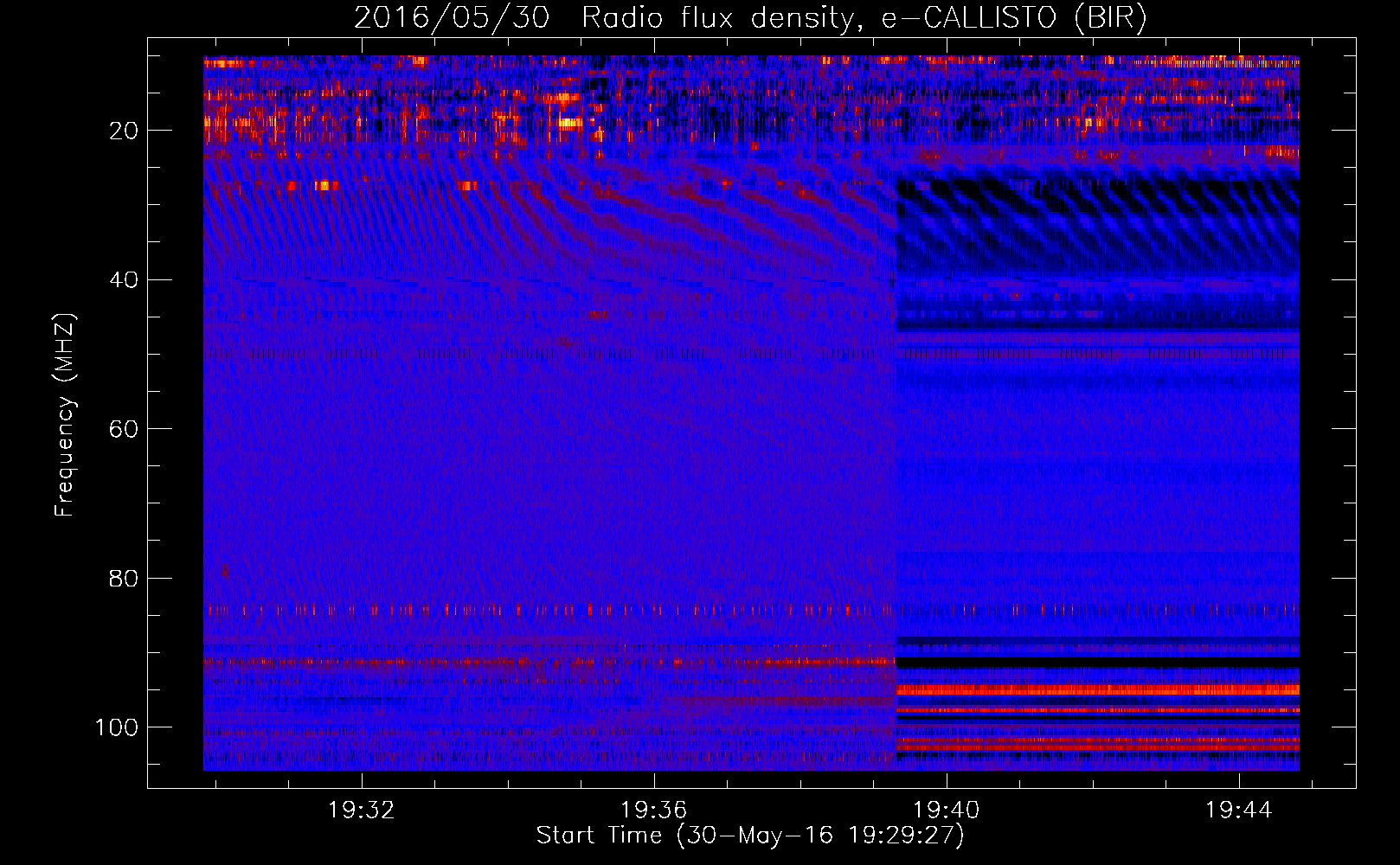The height and width of the screenshot is (865, 1400).
Task: Click the 'Start Time (30-May-16 19:29:27)' axis label
Action: (x=749, y=836)
